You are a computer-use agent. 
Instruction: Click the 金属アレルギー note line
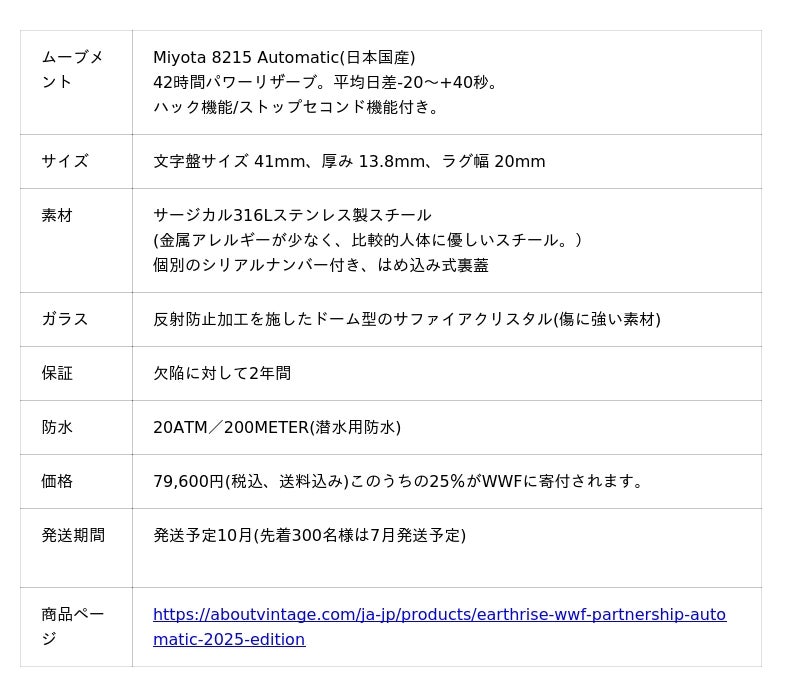click(368, 240)
